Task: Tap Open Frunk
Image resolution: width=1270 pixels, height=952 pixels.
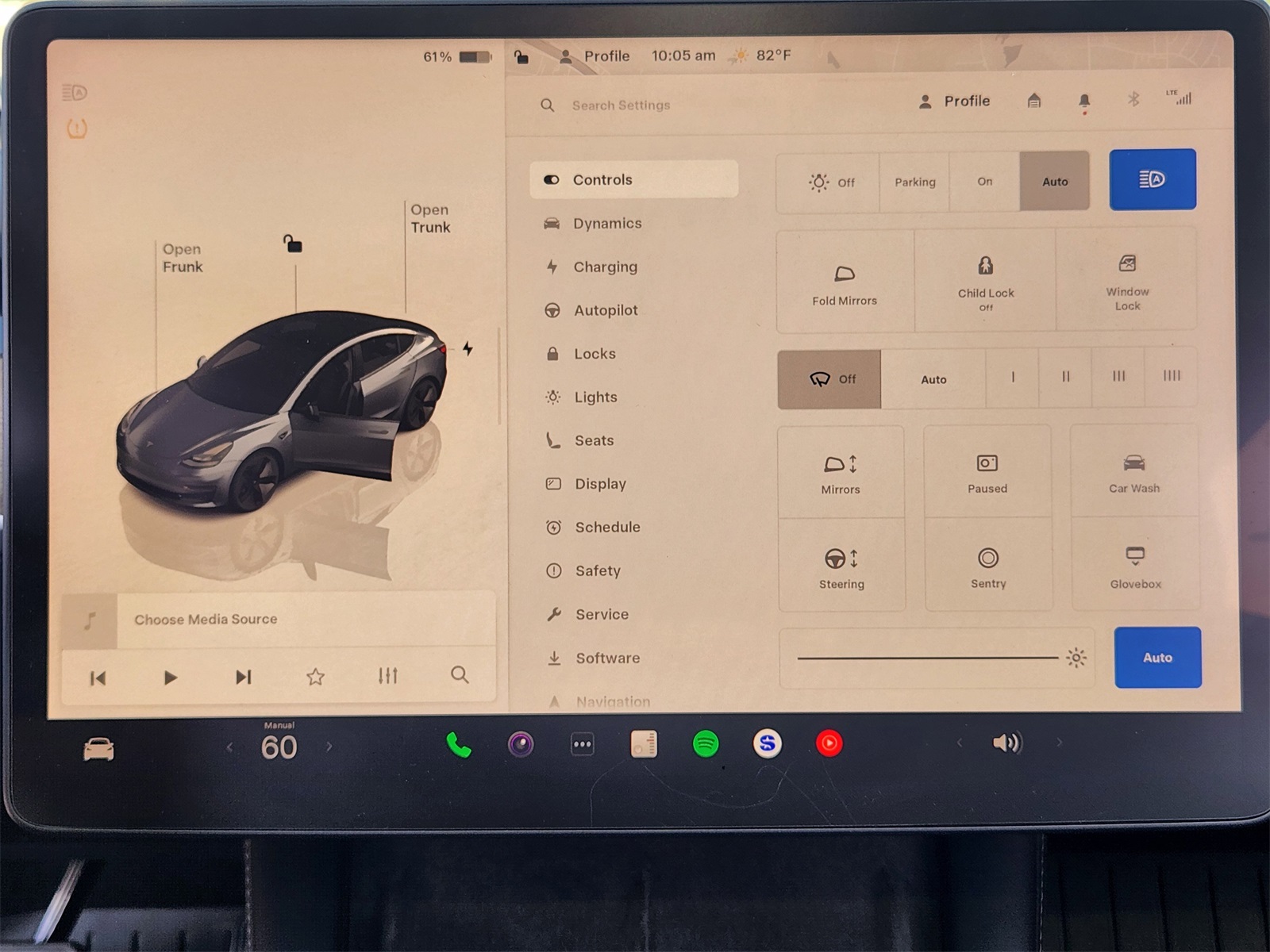Action: pos(183,258)
